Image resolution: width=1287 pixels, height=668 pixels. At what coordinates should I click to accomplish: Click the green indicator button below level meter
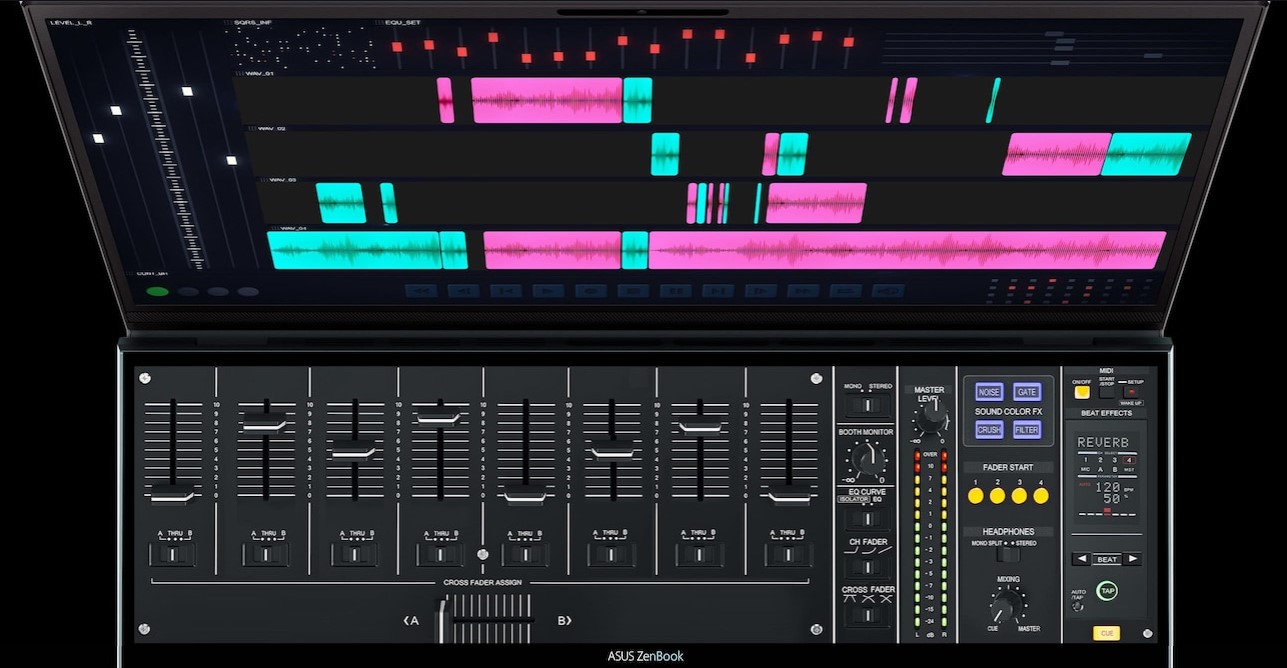(x=157, y=292)
